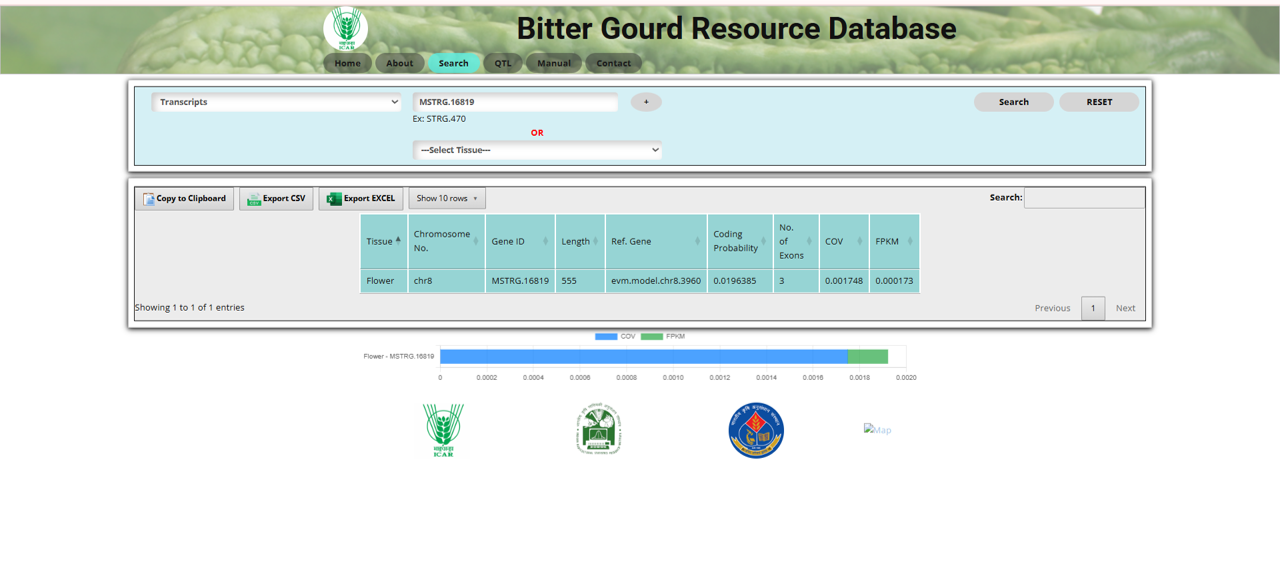The width and height of the screenshot is (1280, 565).
Task: Open the Manual tab
Action: [x=554, y=63]
